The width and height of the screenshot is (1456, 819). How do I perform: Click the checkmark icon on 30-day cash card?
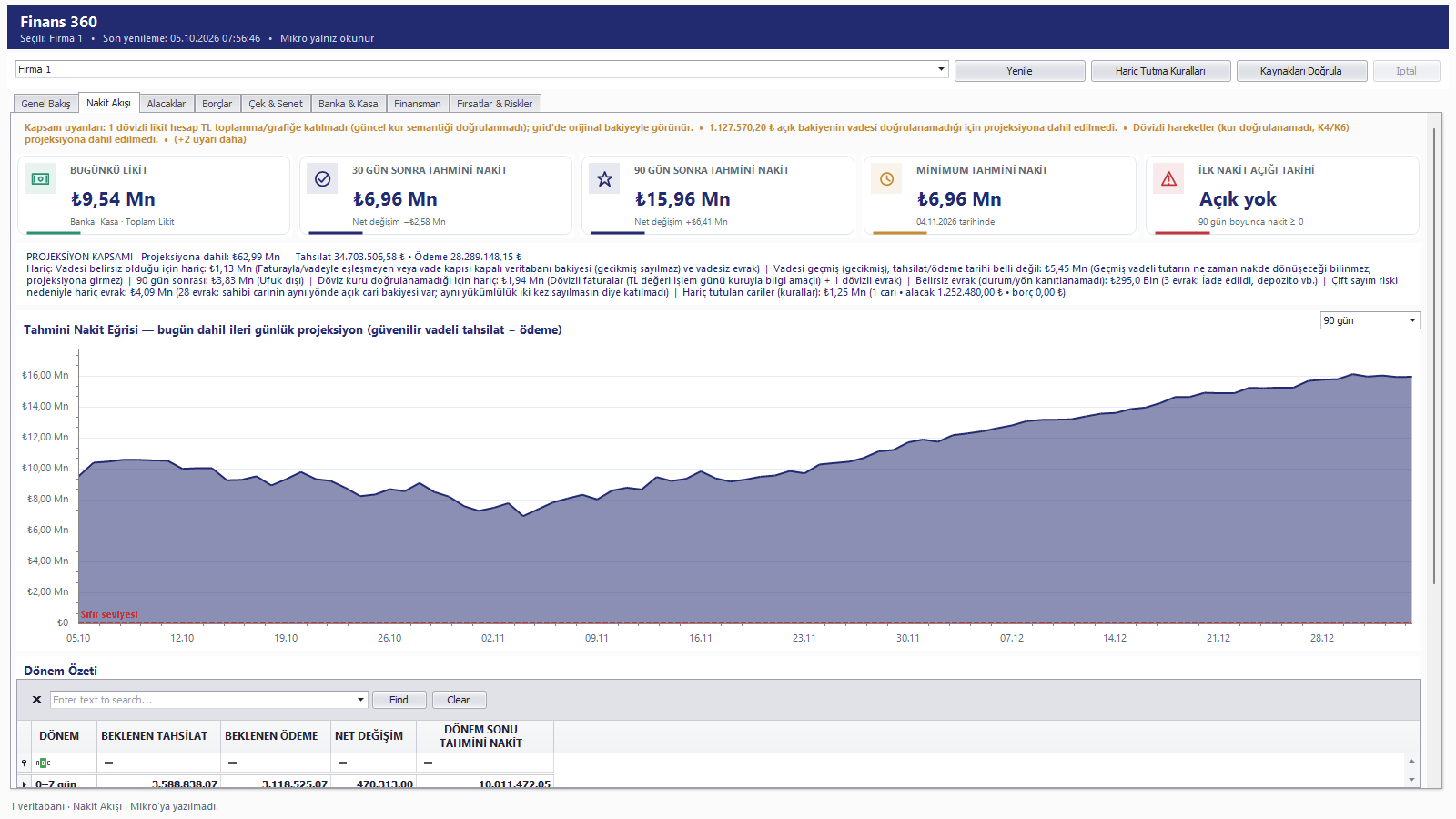point(322,179)
